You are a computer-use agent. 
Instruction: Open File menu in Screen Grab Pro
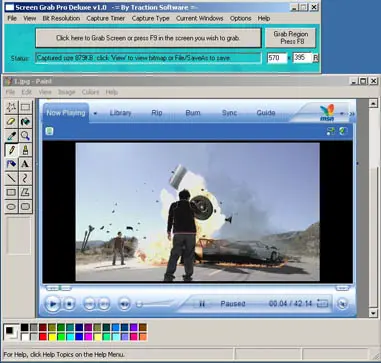pos(12,18)
